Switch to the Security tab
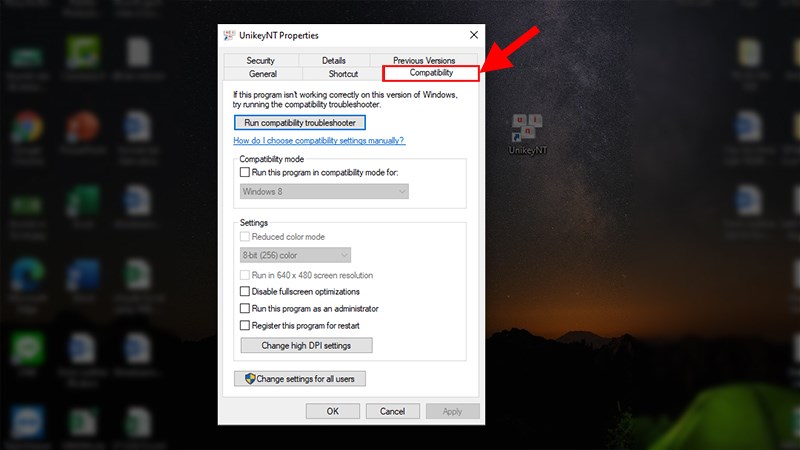This screenshot has height=450, width=800. (261, 60)
